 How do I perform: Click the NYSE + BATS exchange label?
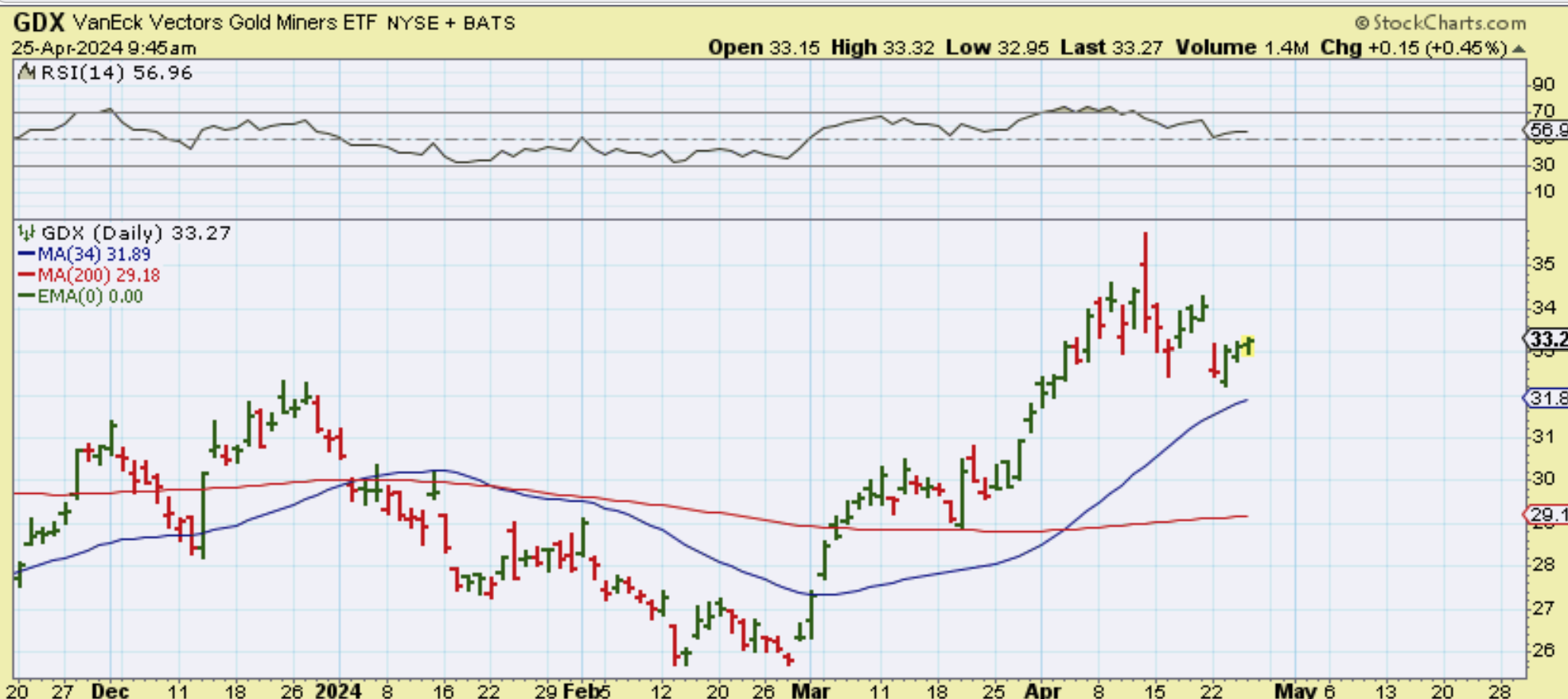(451, 23)
